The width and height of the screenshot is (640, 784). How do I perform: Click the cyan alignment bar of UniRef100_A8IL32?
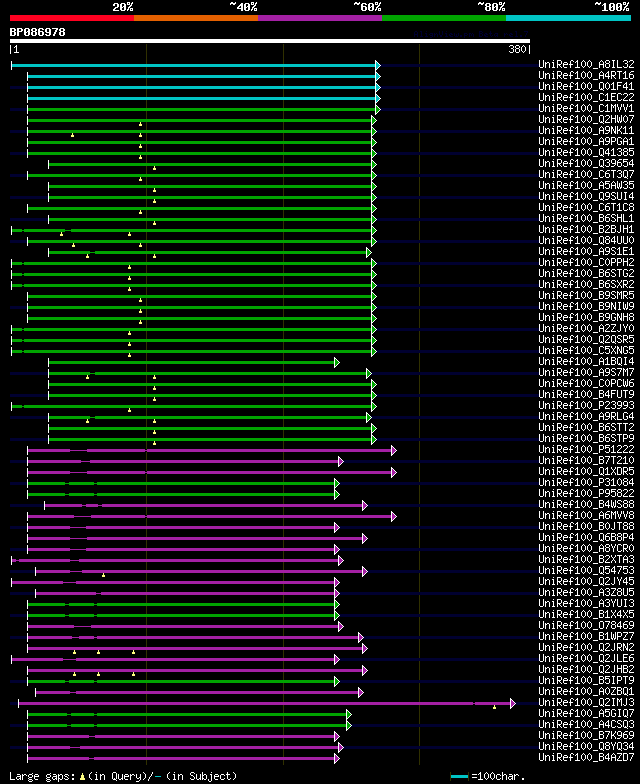pyautogui.click(x=194, y=66)
